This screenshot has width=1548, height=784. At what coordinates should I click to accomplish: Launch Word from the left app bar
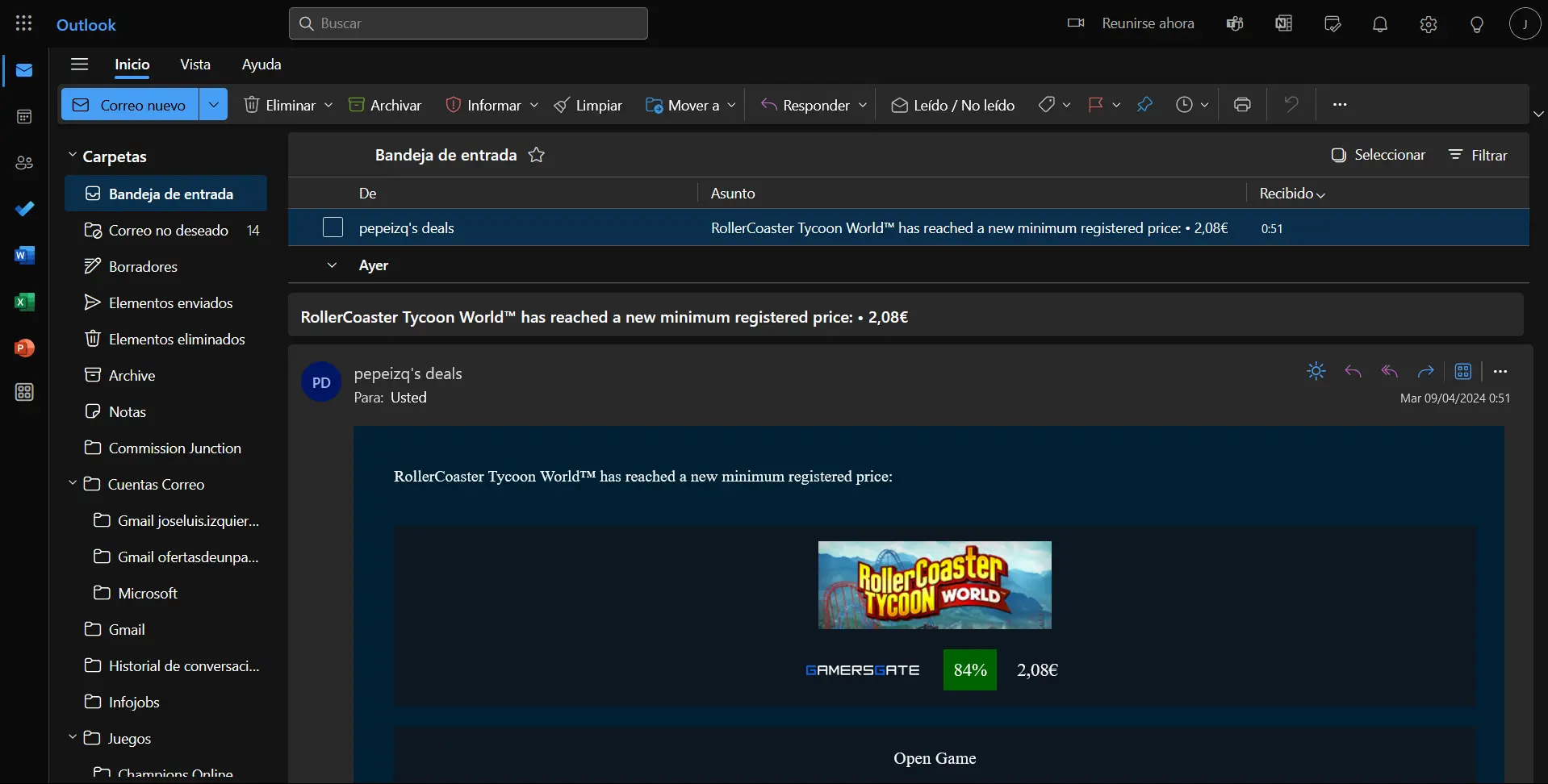[x=24, y=256]
